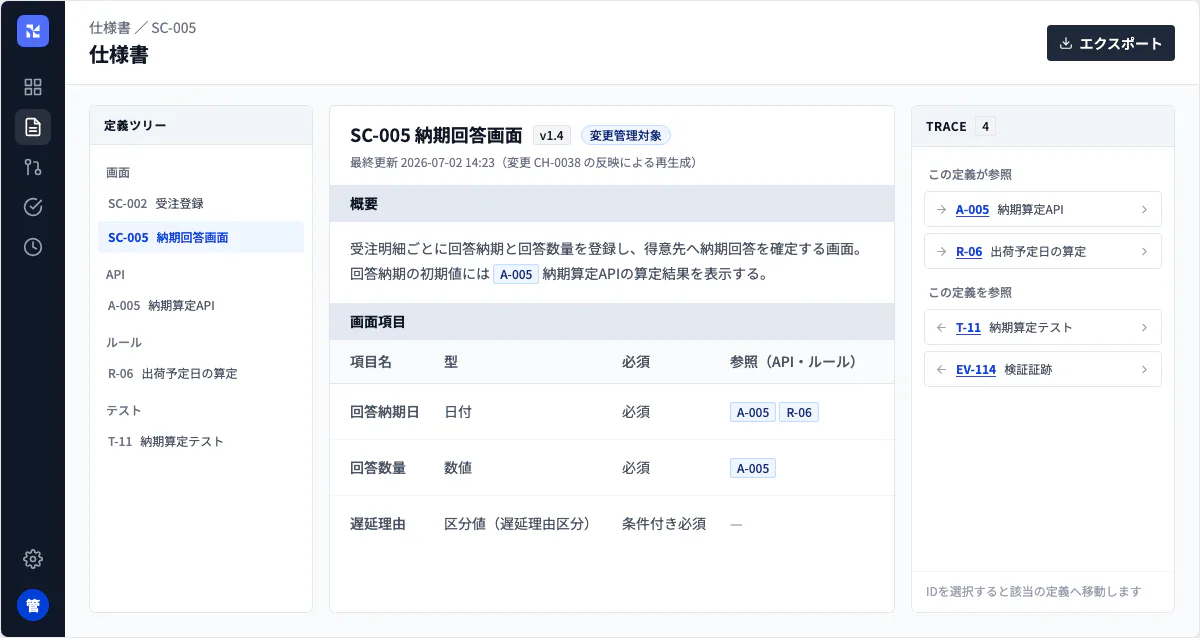Select R-06 出荷予定日の算定 in definition tree
The image size is (1200, 638).
coord(201,373)
